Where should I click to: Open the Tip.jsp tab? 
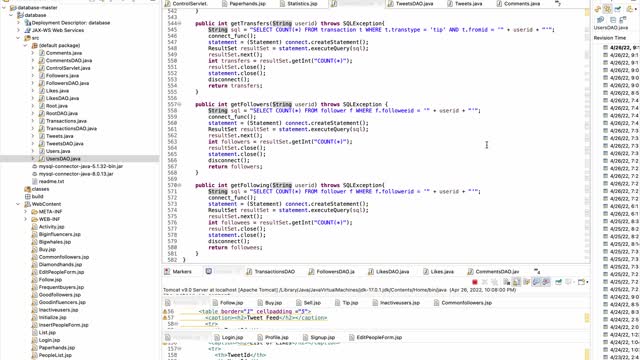pos(346,303)
